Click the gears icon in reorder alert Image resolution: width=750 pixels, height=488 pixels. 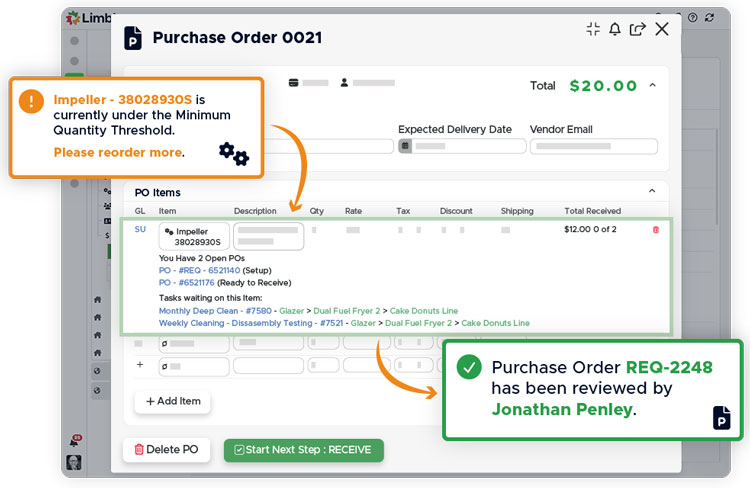(233, 153)
